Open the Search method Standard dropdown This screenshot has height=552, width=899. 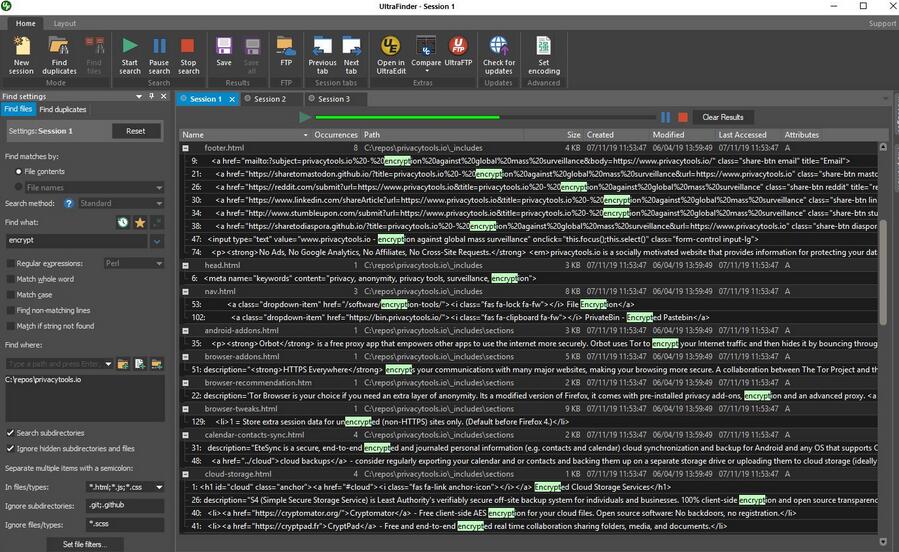[120, 203]
